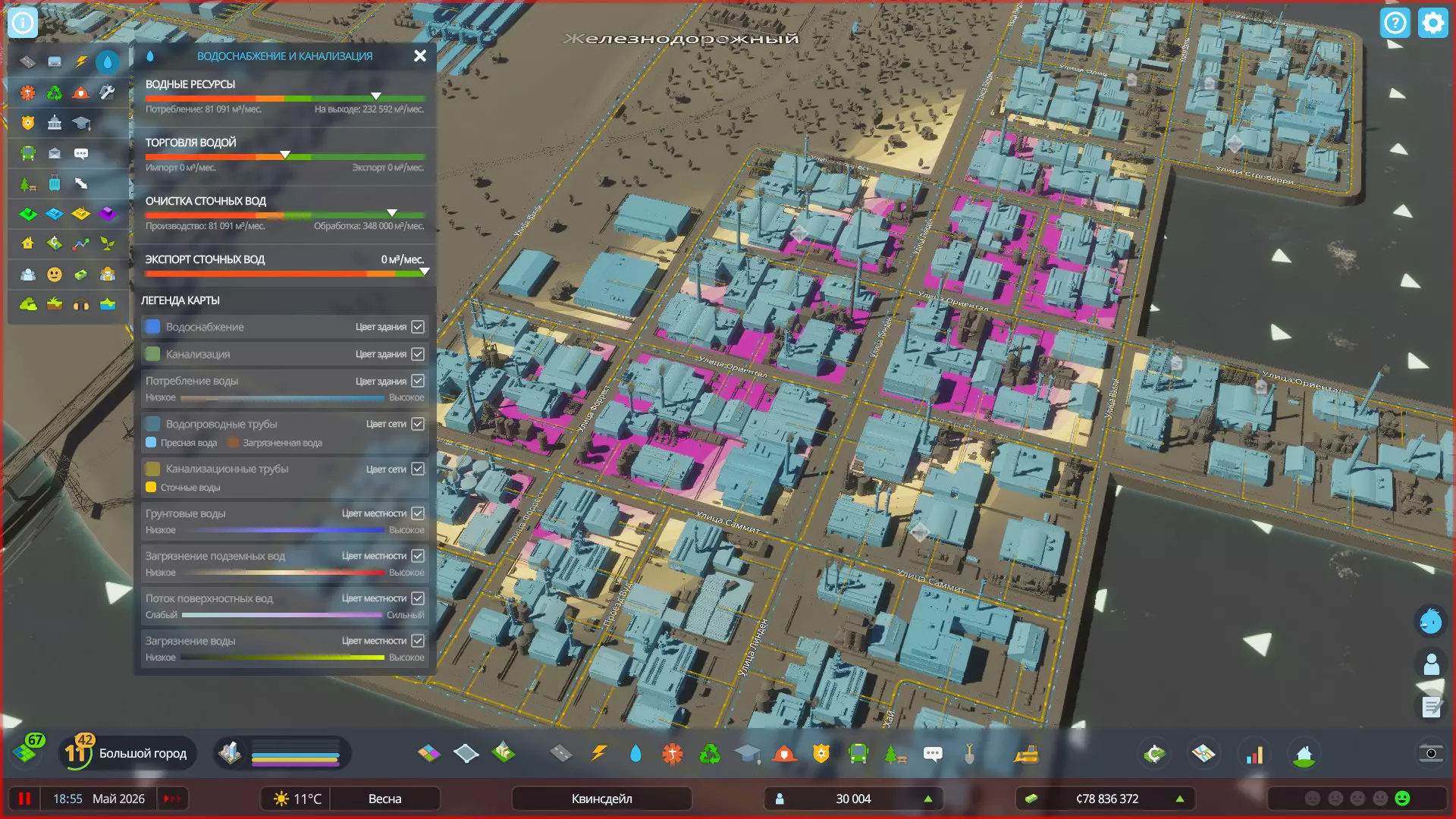This screenshot has width=1456, height=819.
Task: Expand the money trend arrow
Action: tap(1179, 799)
